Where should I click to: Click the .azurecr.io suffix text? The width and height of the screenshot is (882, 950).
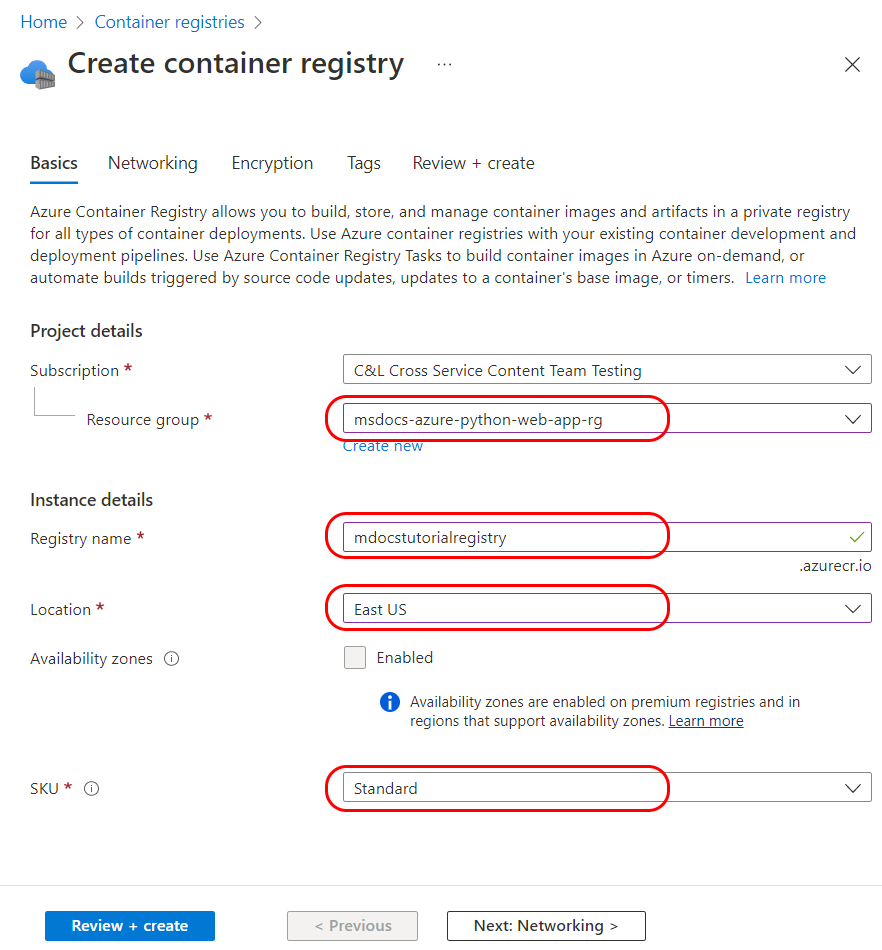coord(835,565)
